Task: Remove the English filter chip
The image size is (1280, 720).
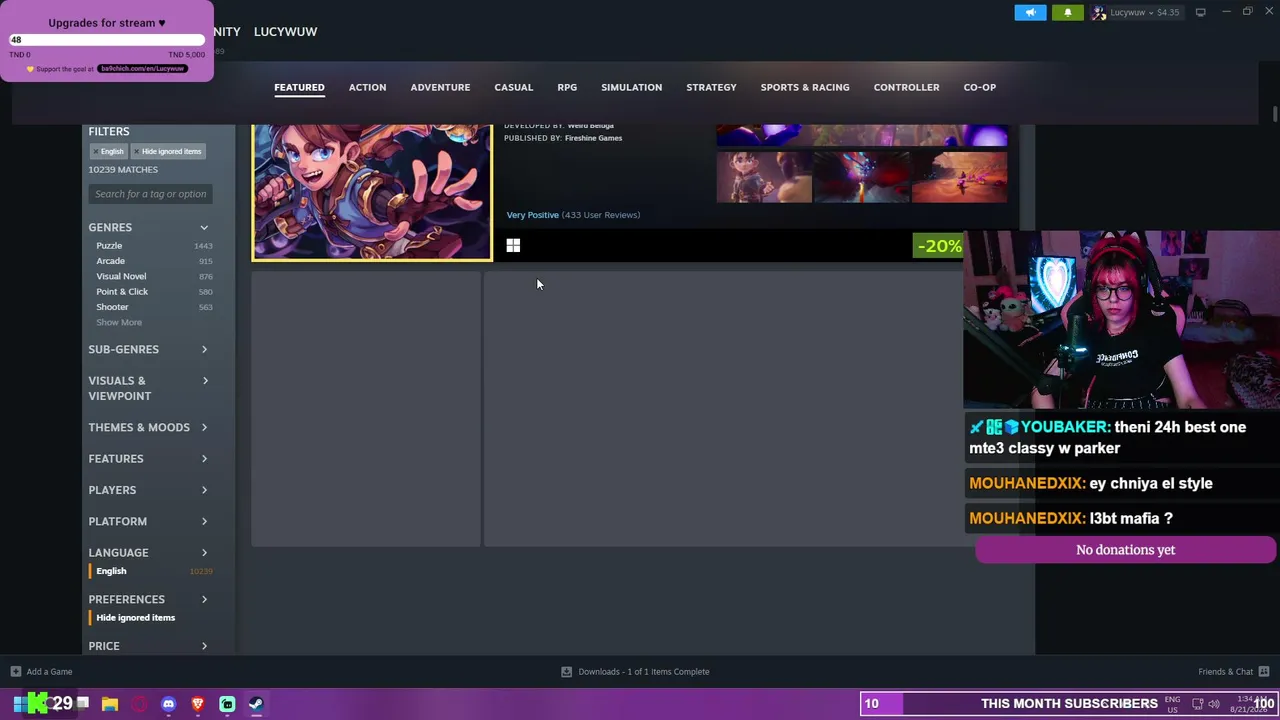Action: 108,151
